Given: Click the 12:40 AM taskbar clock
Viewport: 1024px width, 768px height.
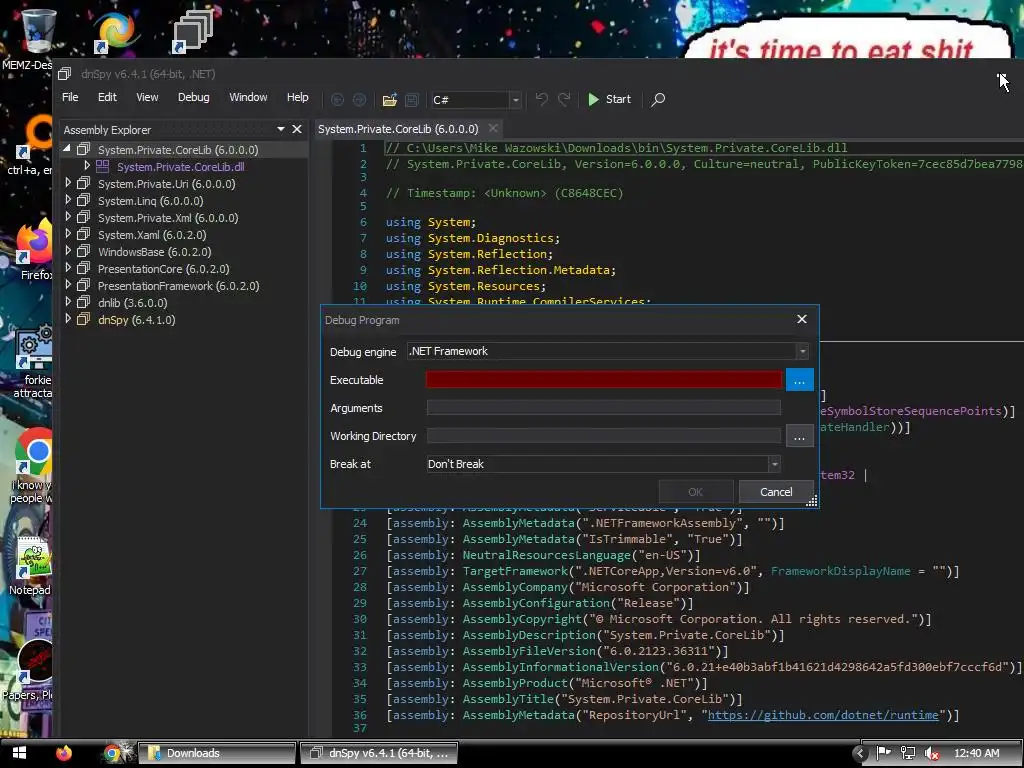Looking at the screenshot, I should [x=976, y=753].
